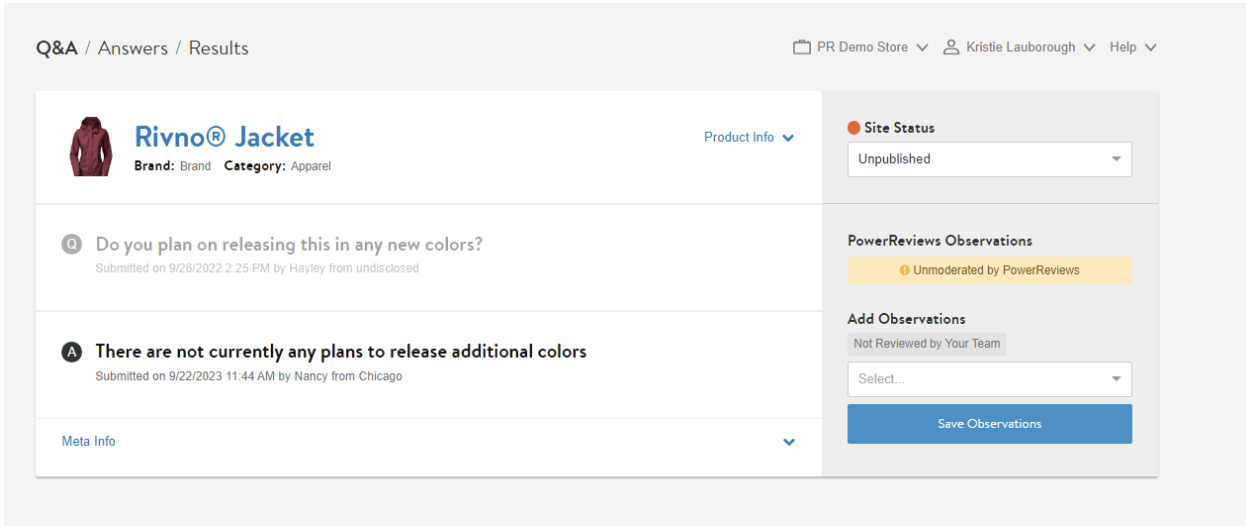This screenshot has width=1246, height=526.
Task: Click the Unmoderated by PowerReviews banner
Action: 989,270
